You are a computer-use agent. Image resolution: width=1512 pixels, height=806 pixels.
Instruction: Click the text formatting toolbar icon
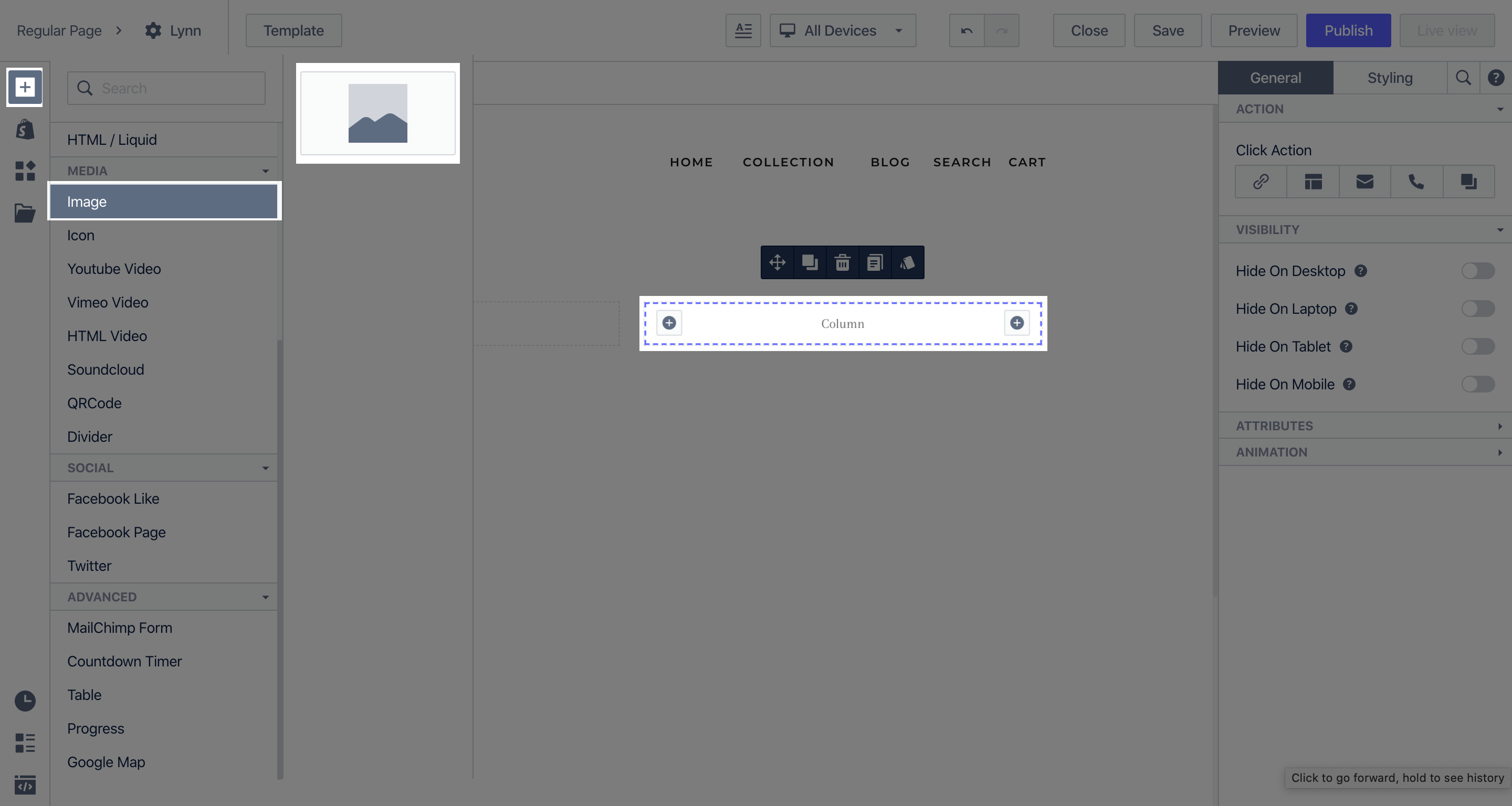pyautogui.click(x=743, y=30)
